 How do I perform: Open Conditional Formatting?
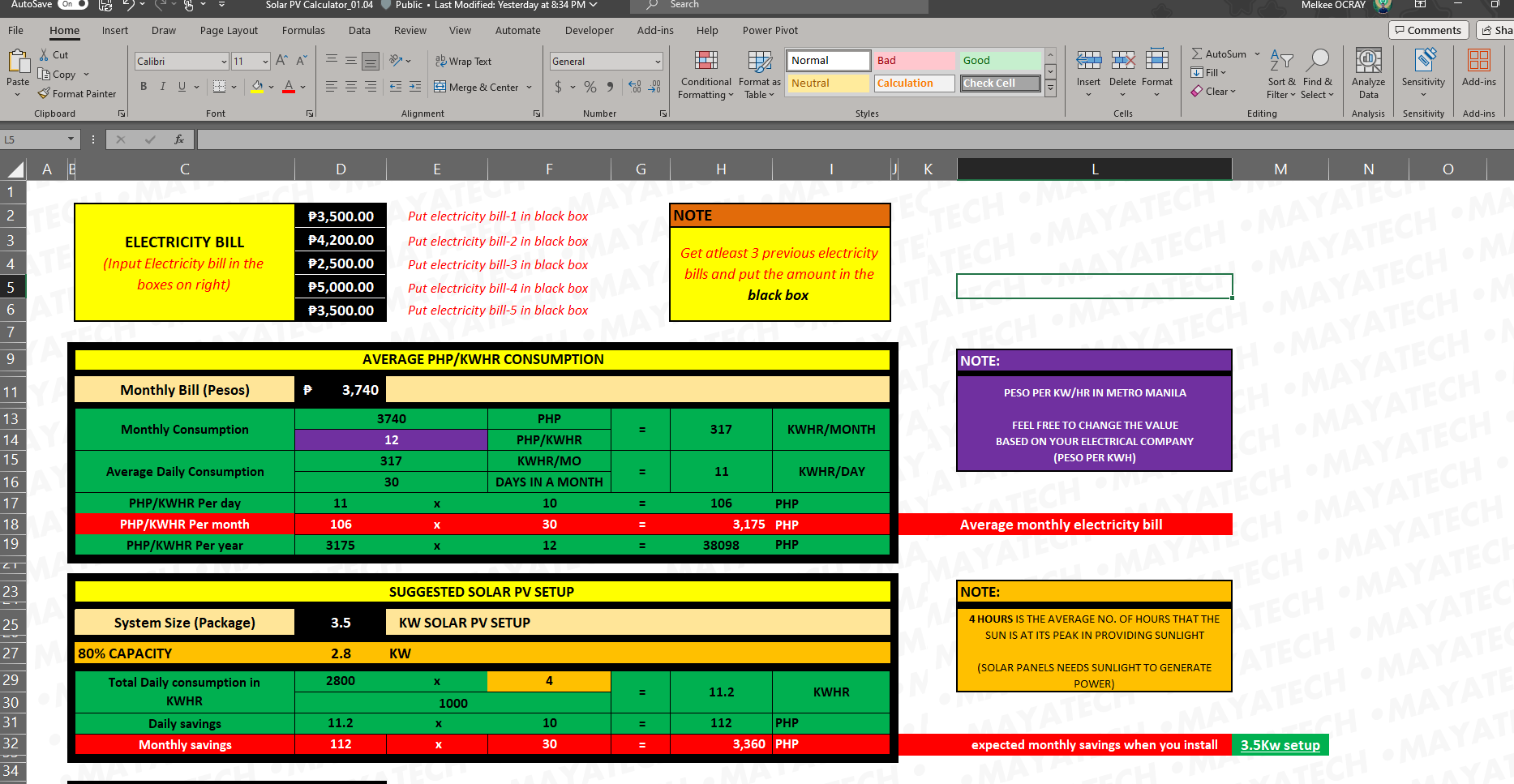click(705, 73)
